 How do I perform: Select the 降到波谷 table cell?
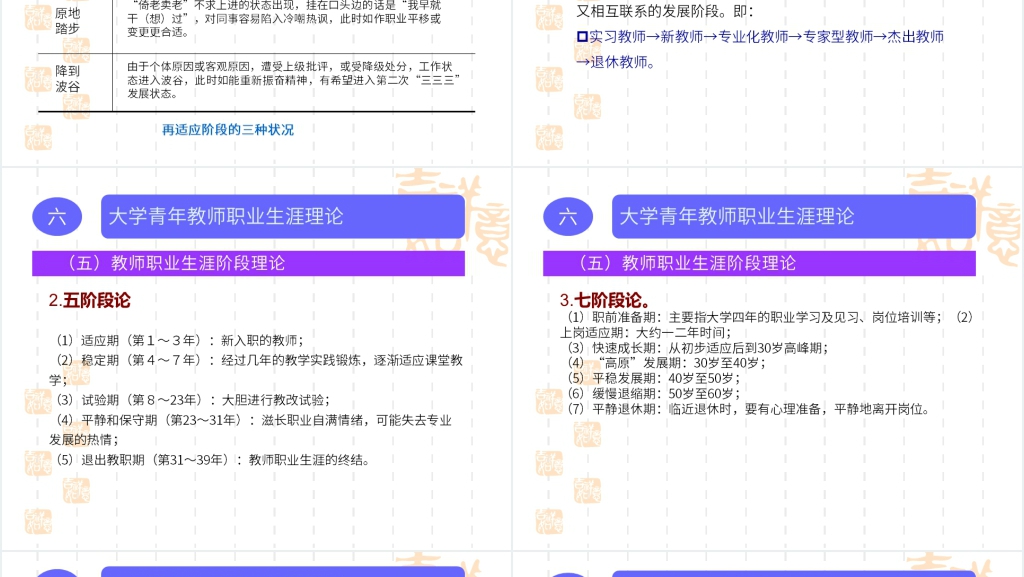(68, 79)
